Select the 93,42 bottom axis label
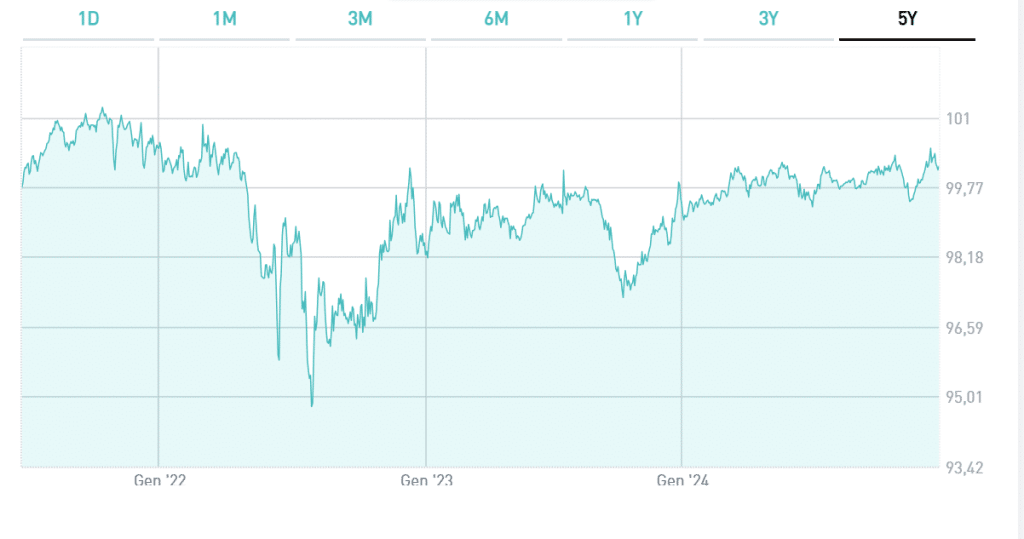 tap(965, 467)
